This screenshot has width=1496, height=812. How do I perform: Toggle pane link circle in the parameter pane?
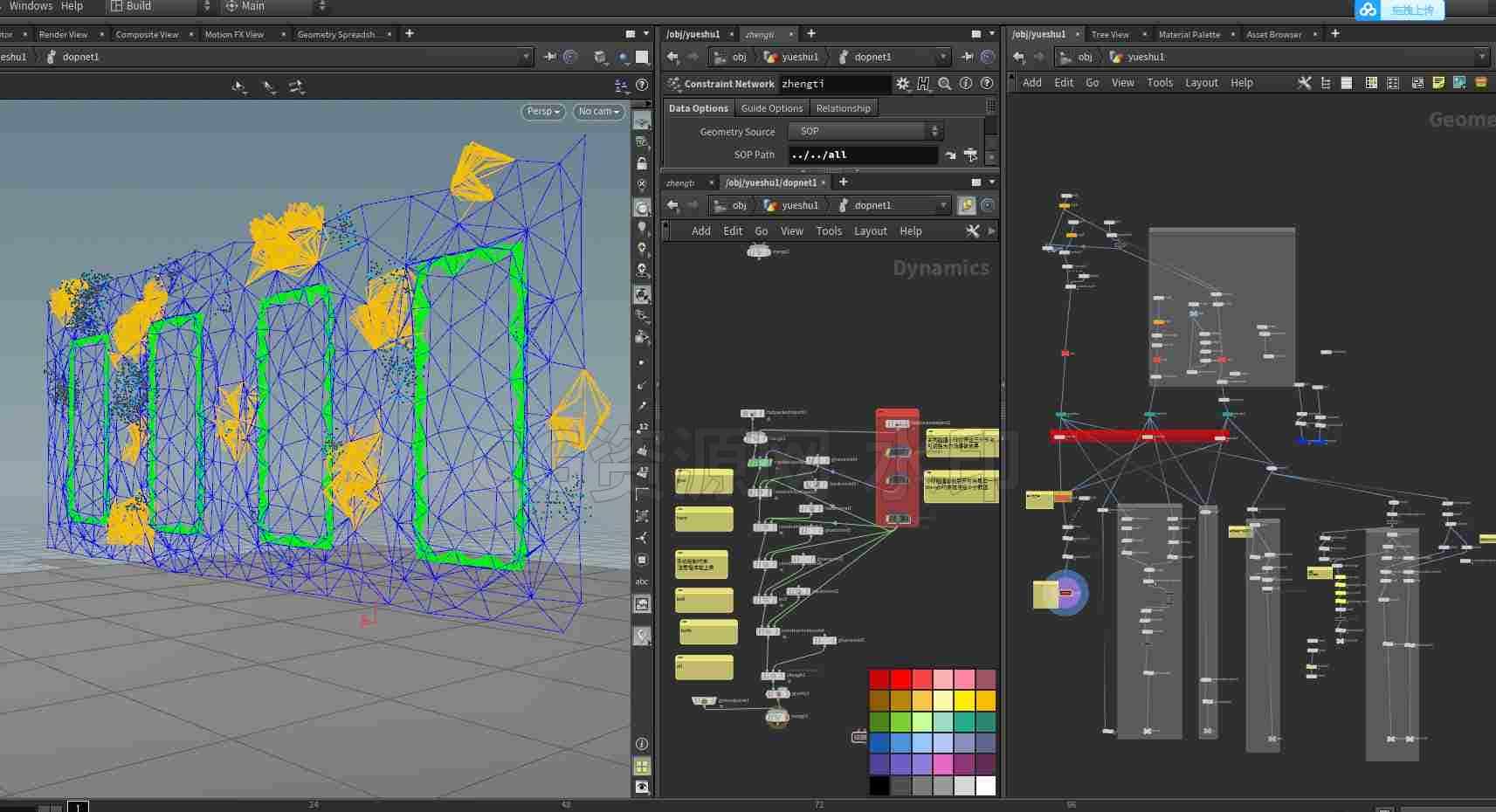[988, 57]
